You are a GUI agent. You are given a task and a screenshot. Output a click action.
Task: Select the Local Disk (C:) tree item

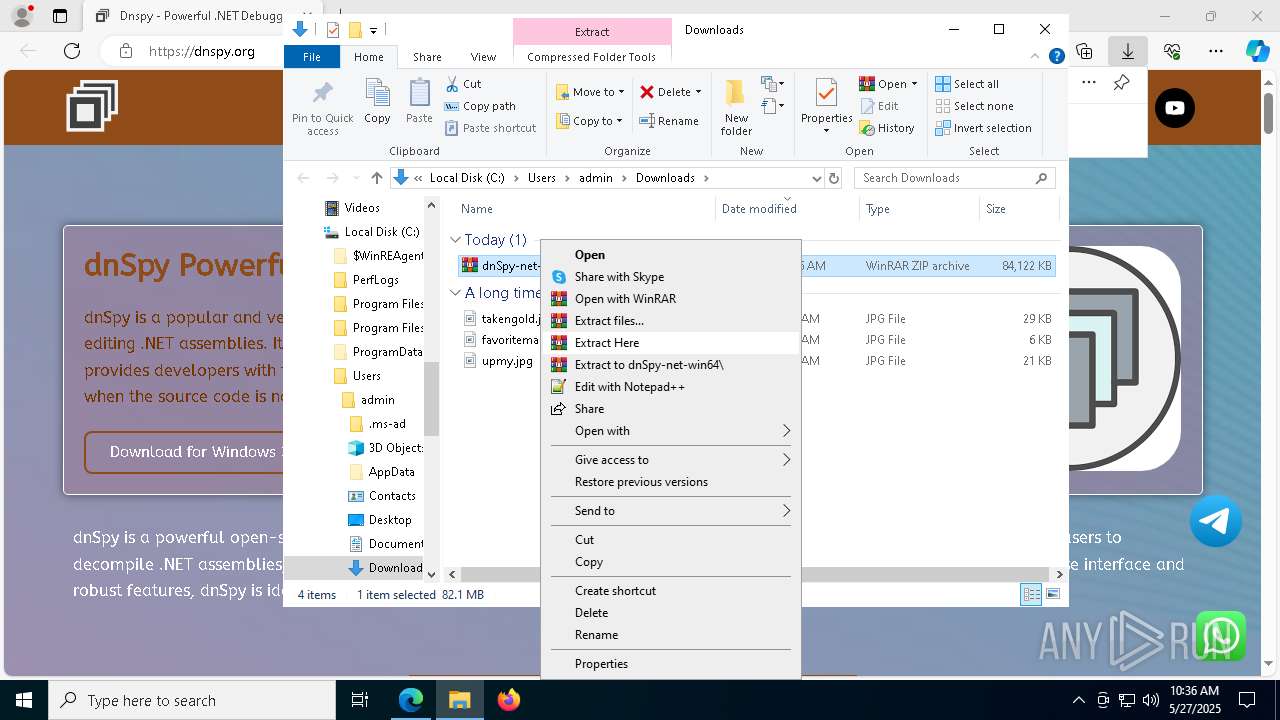click(x=371, y=232)
